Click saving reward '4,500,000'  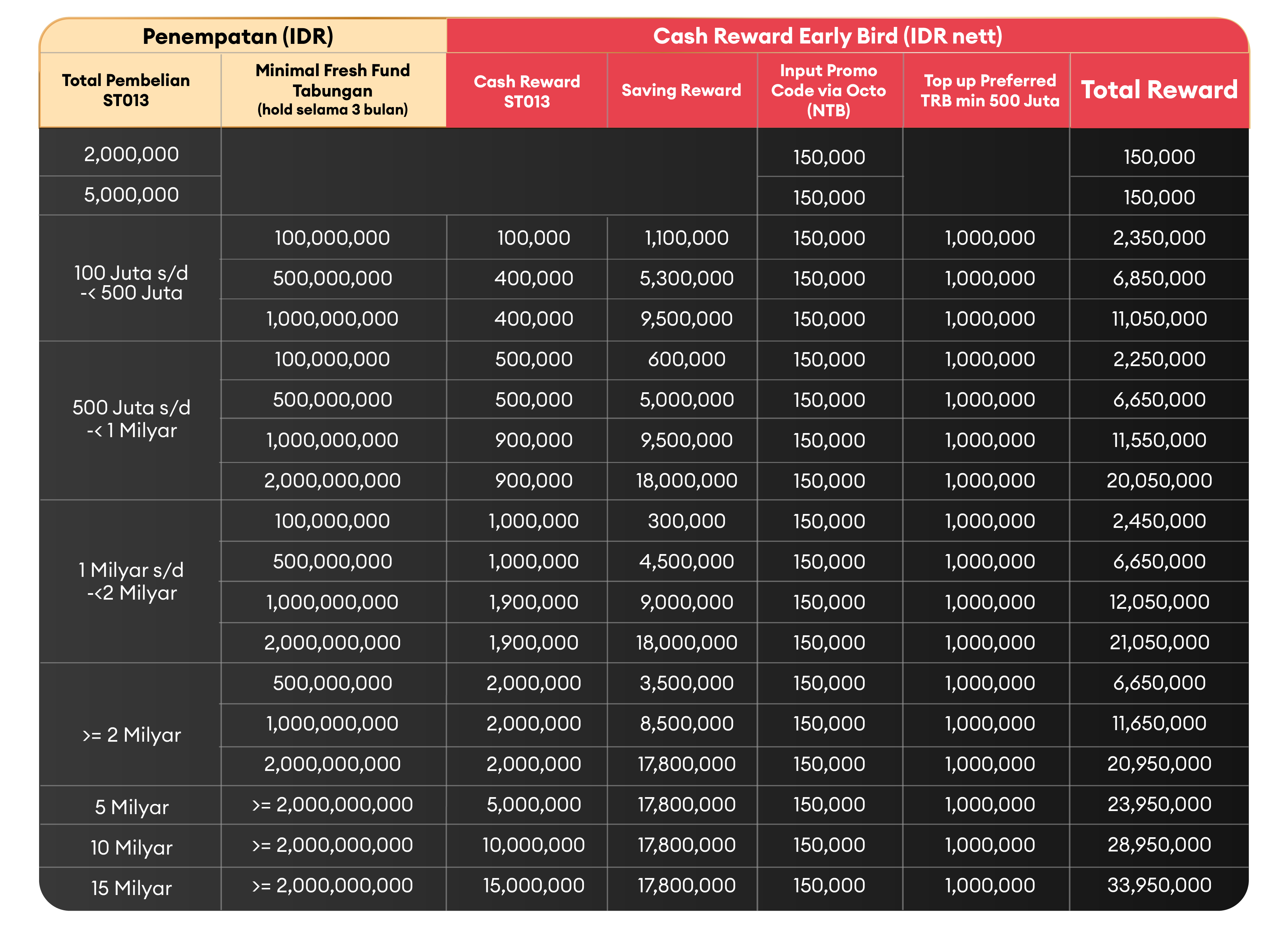(686, 562)
